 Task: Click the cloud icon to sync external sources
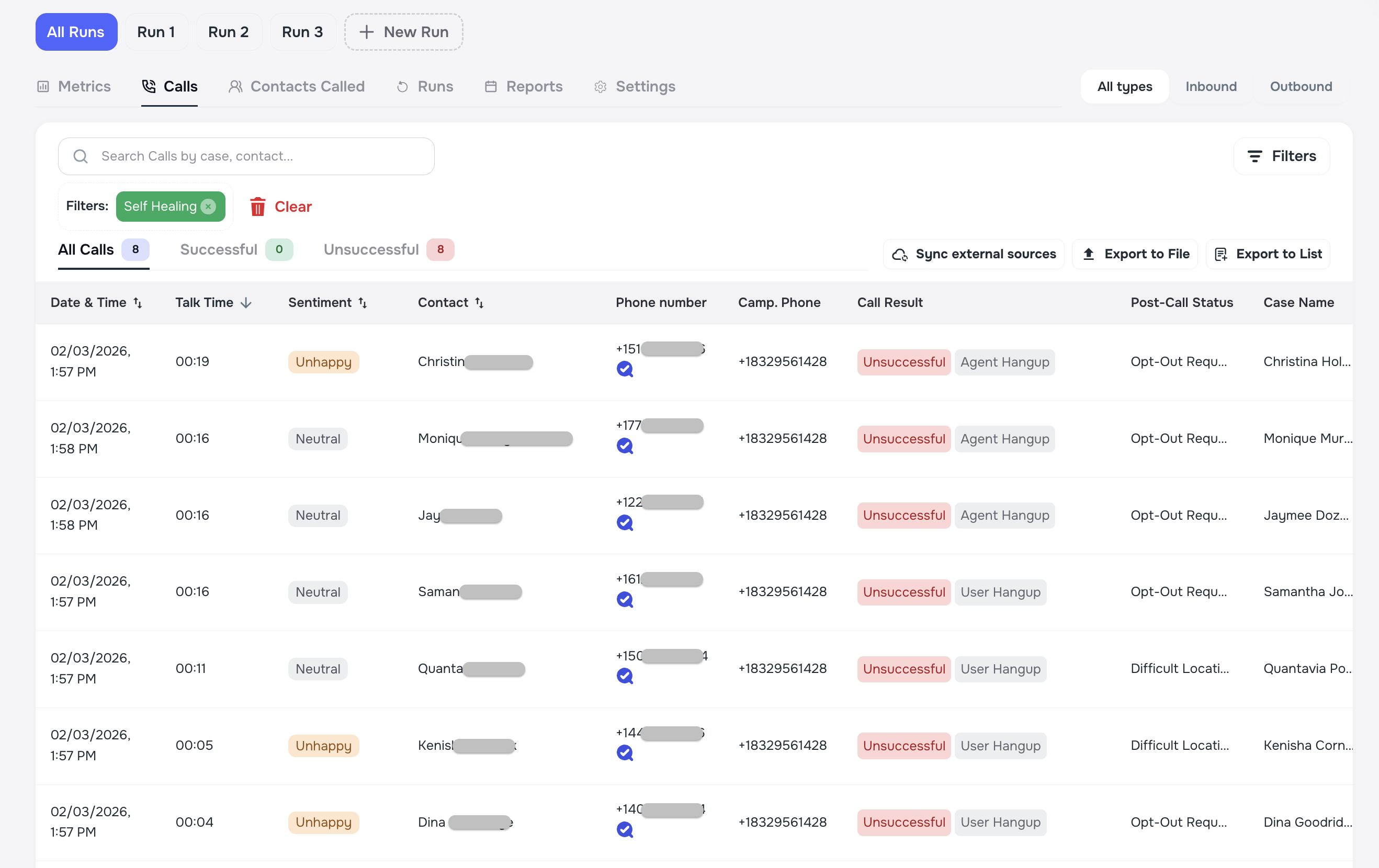pyautogui.click(x=900, y=254)
